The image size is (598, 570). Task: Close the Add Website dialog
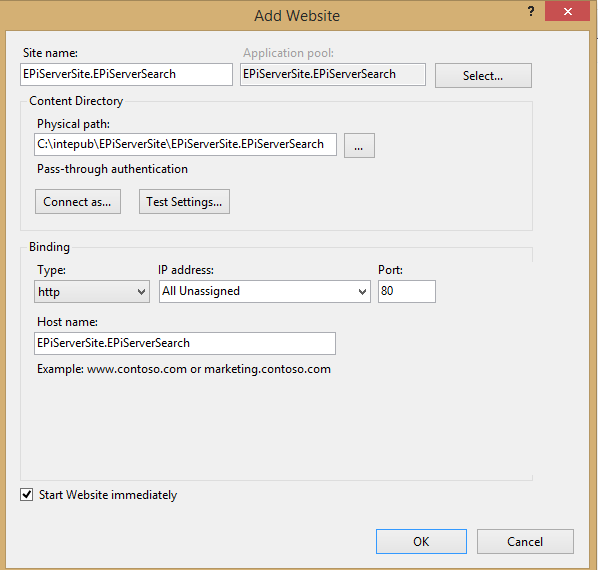[x=567, y=11]
